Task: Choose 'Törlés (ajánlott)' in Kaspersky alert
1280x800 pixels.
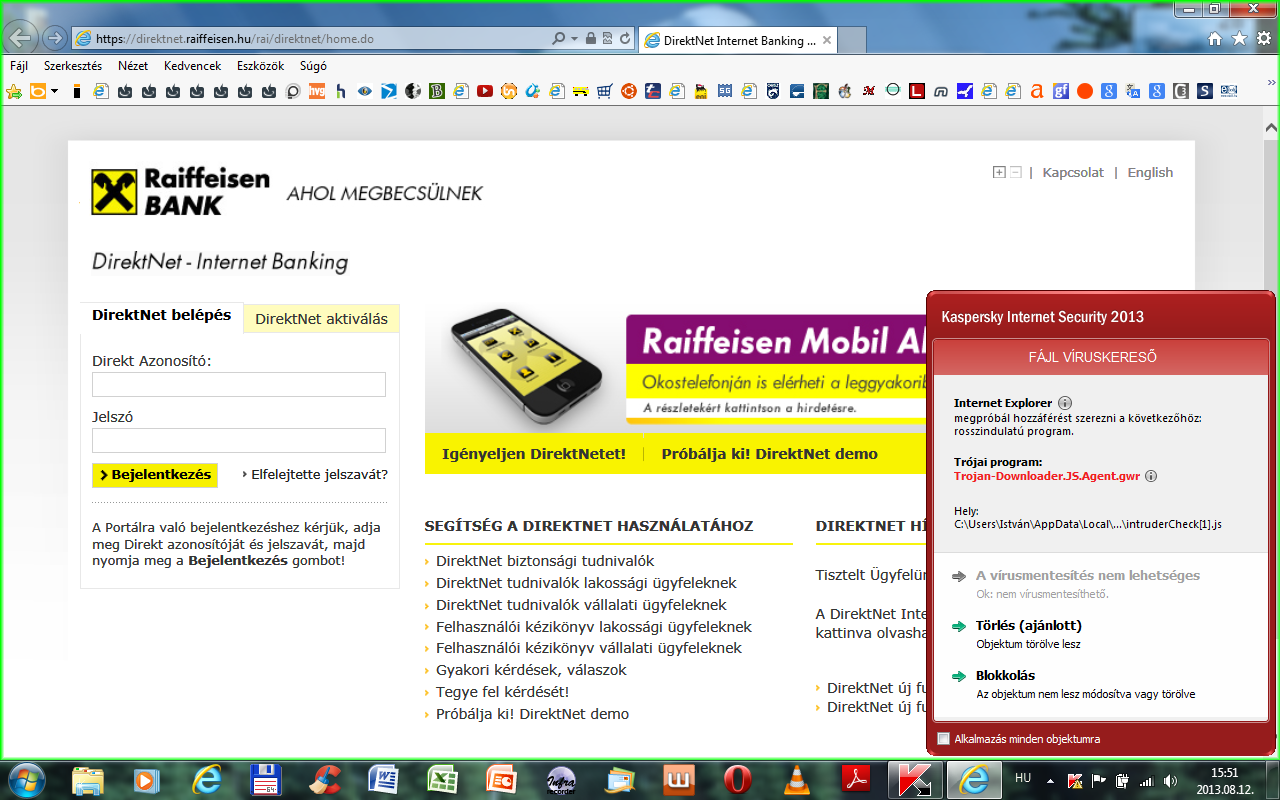Action: [1029, 626]
